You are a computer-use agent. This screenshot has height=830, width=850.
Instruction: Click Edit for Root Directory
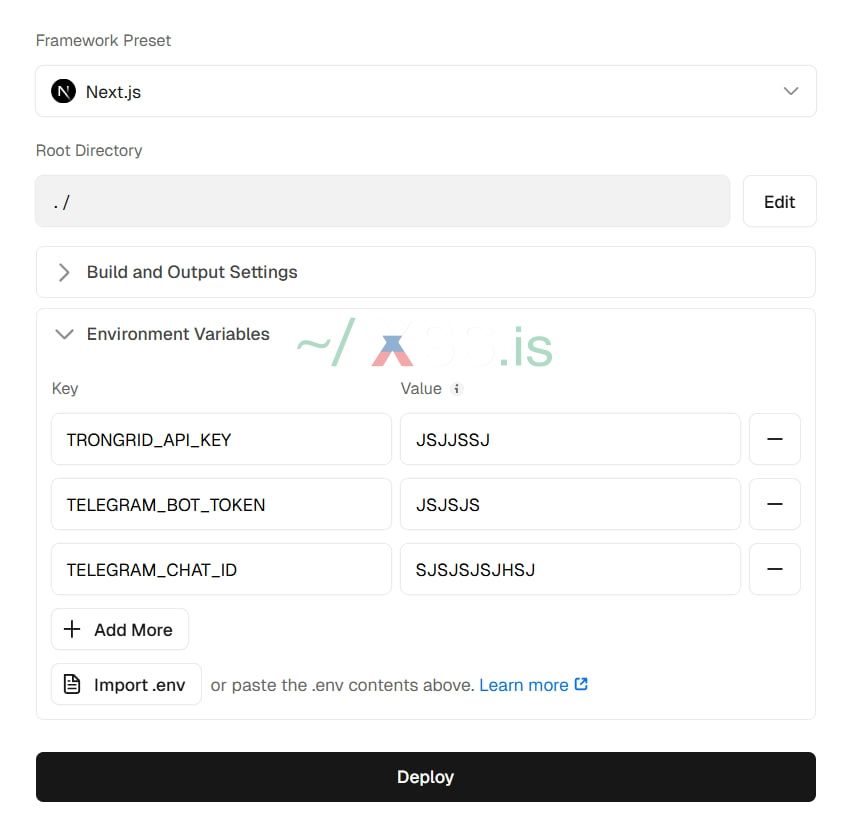click(779, 202)
